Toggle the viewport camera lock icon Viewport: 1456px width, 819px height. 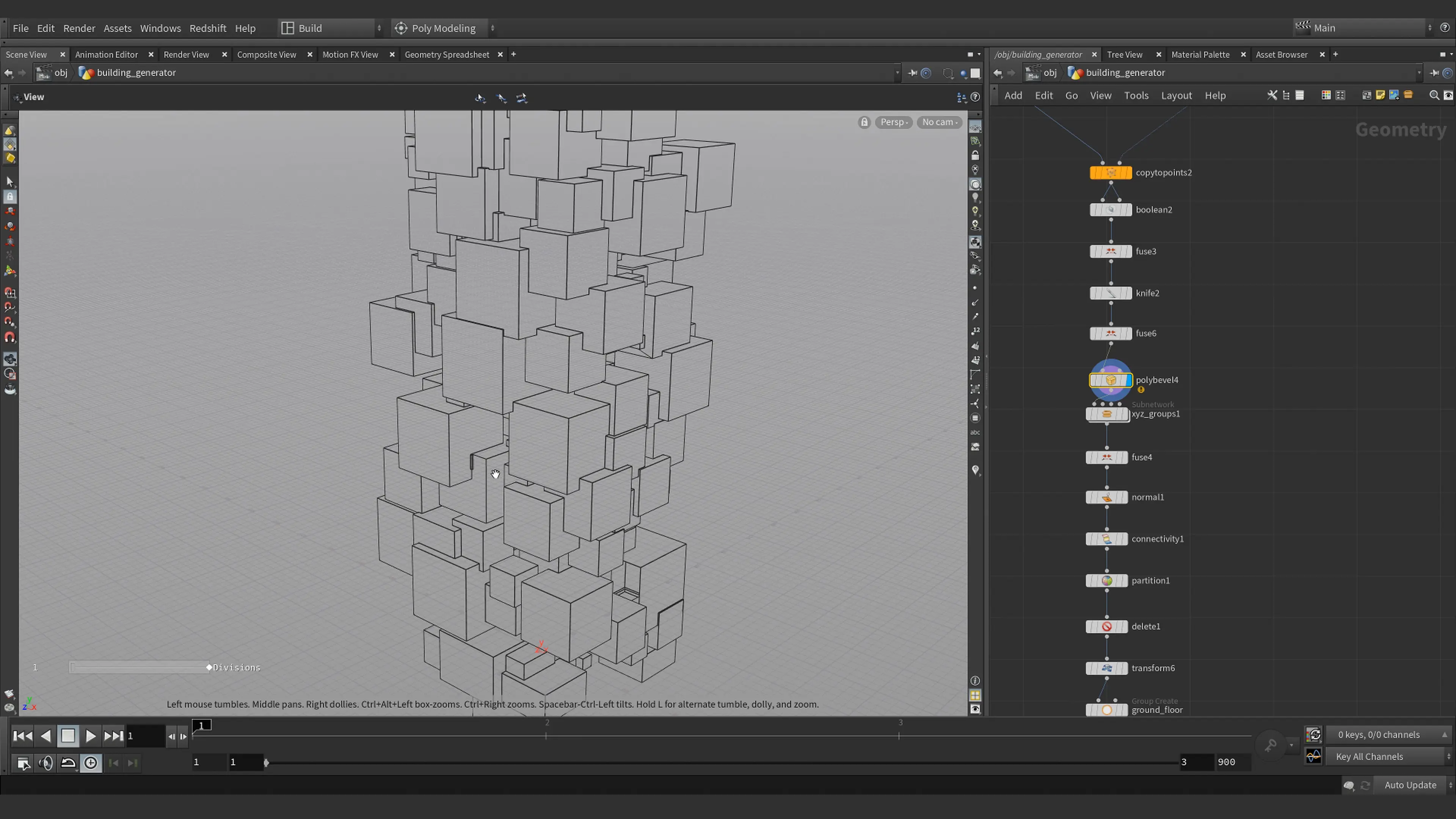[x=864, y=122]
